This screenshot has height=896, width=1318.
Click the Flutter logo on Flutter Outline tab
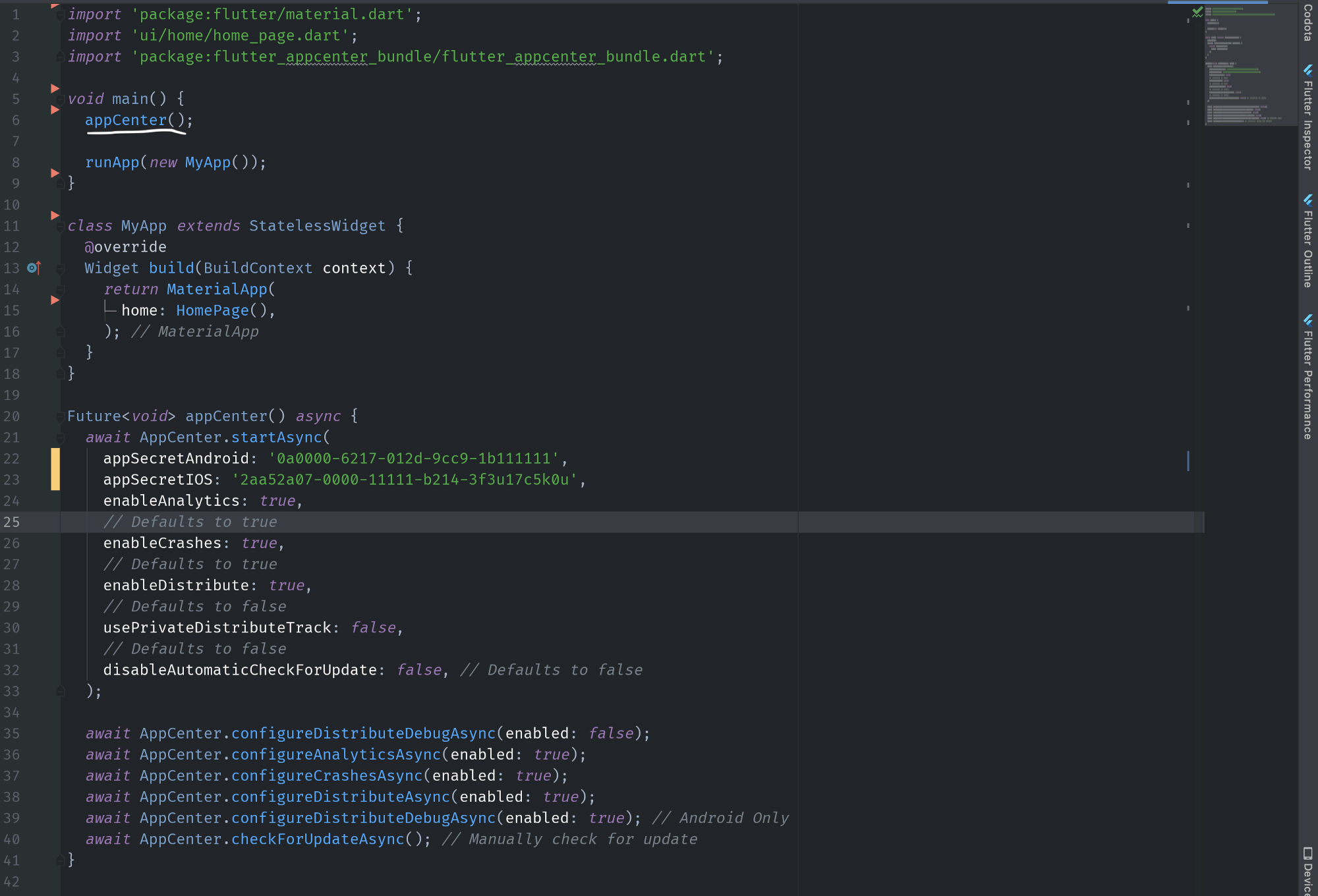[1308, 200]
